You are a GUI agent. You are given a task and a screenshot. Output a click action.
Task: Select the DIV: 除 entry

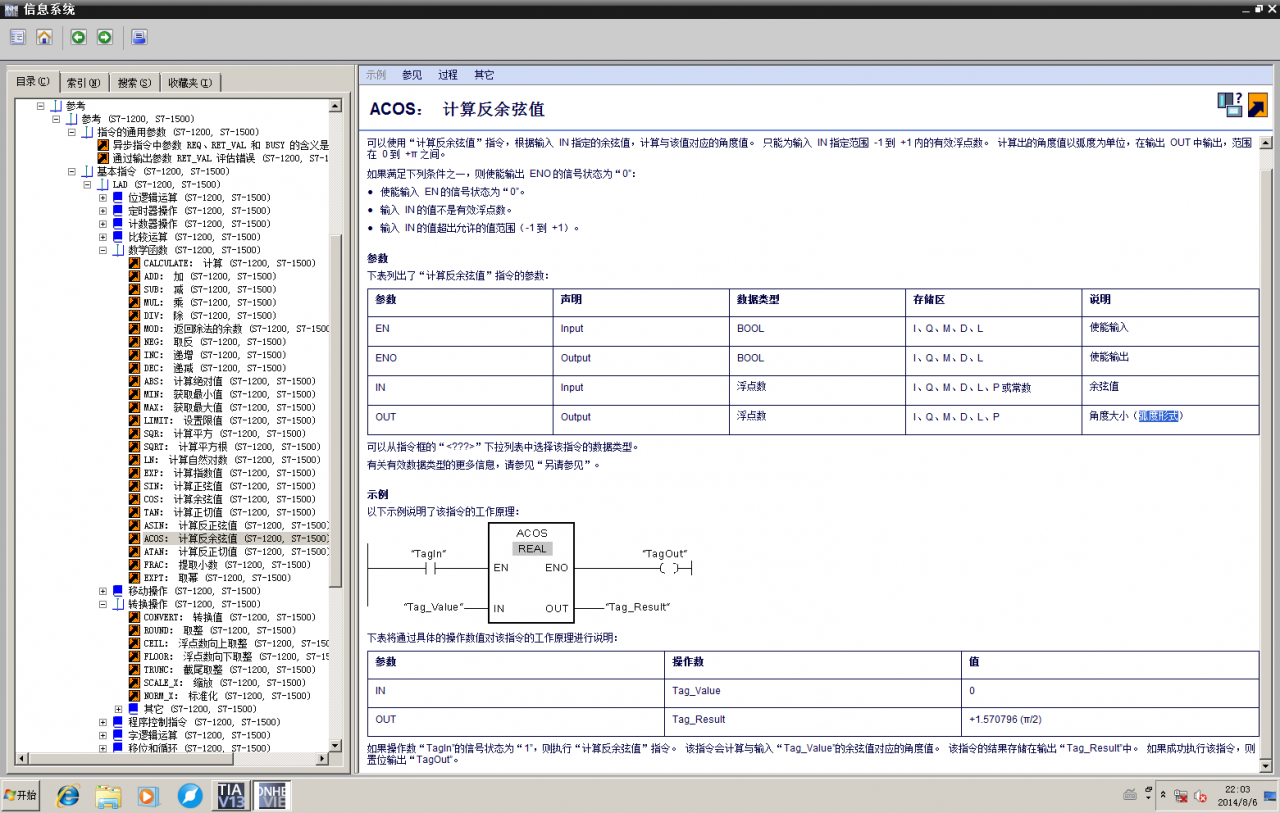(209, 315)
